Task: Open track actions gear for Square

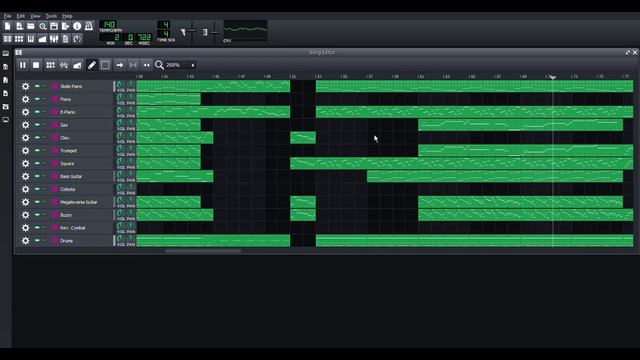Action: [25, 163]
